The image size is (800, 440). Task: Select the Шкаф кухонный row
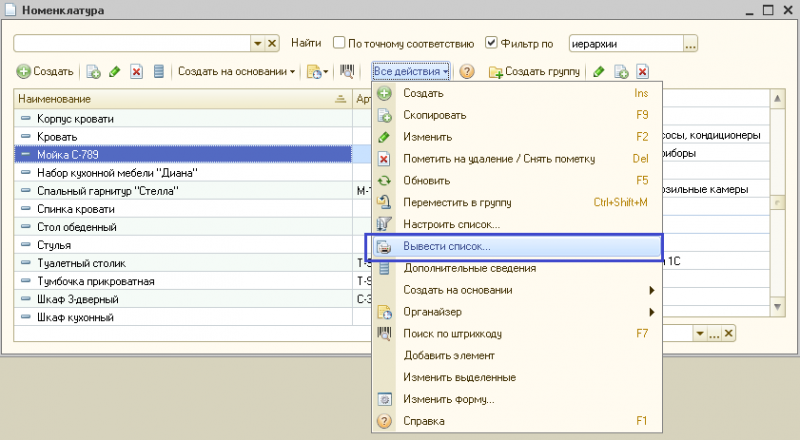(x=183, y=317)
